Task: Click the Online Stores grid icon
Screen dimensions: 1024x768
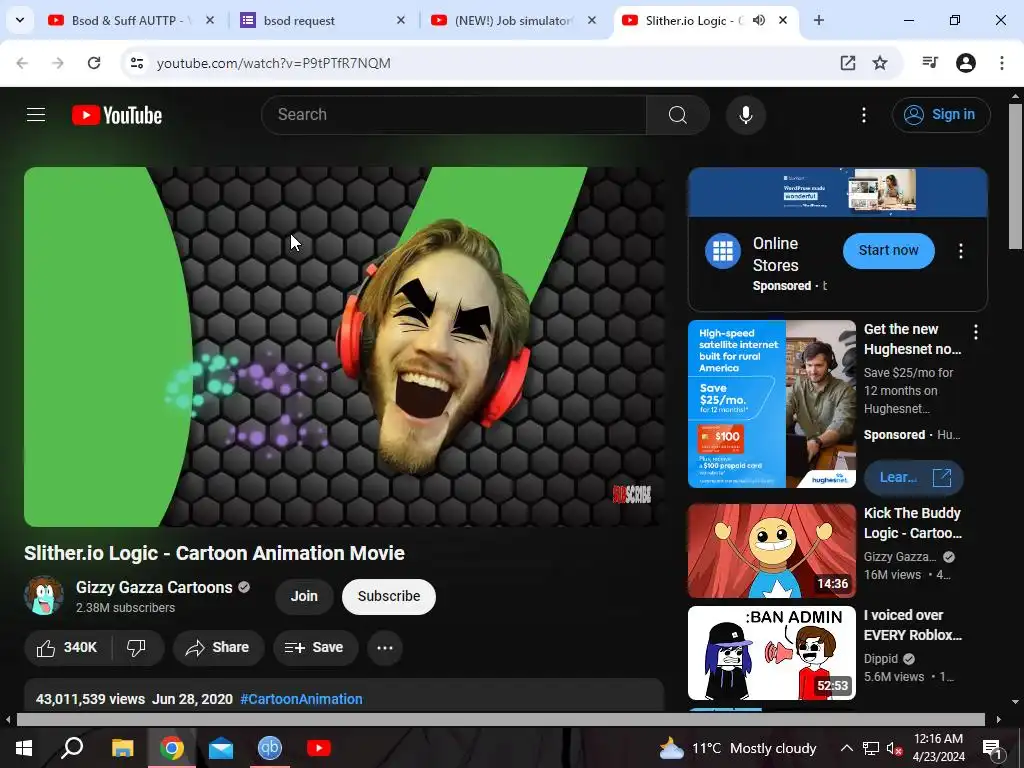Action: [722, 251]
